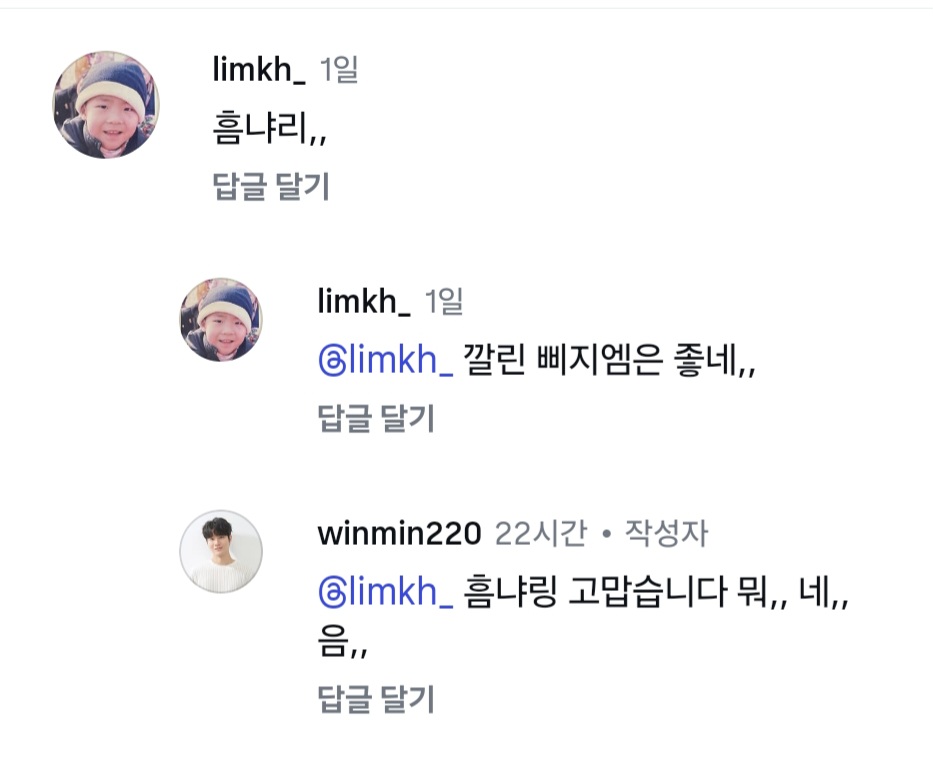
Task: Open limkh_'s profile picture on the top comment
Action: (105, 105)
